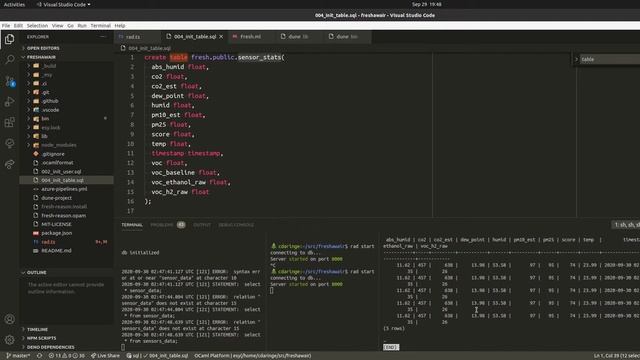Open the View menu

tap(58, 25)
